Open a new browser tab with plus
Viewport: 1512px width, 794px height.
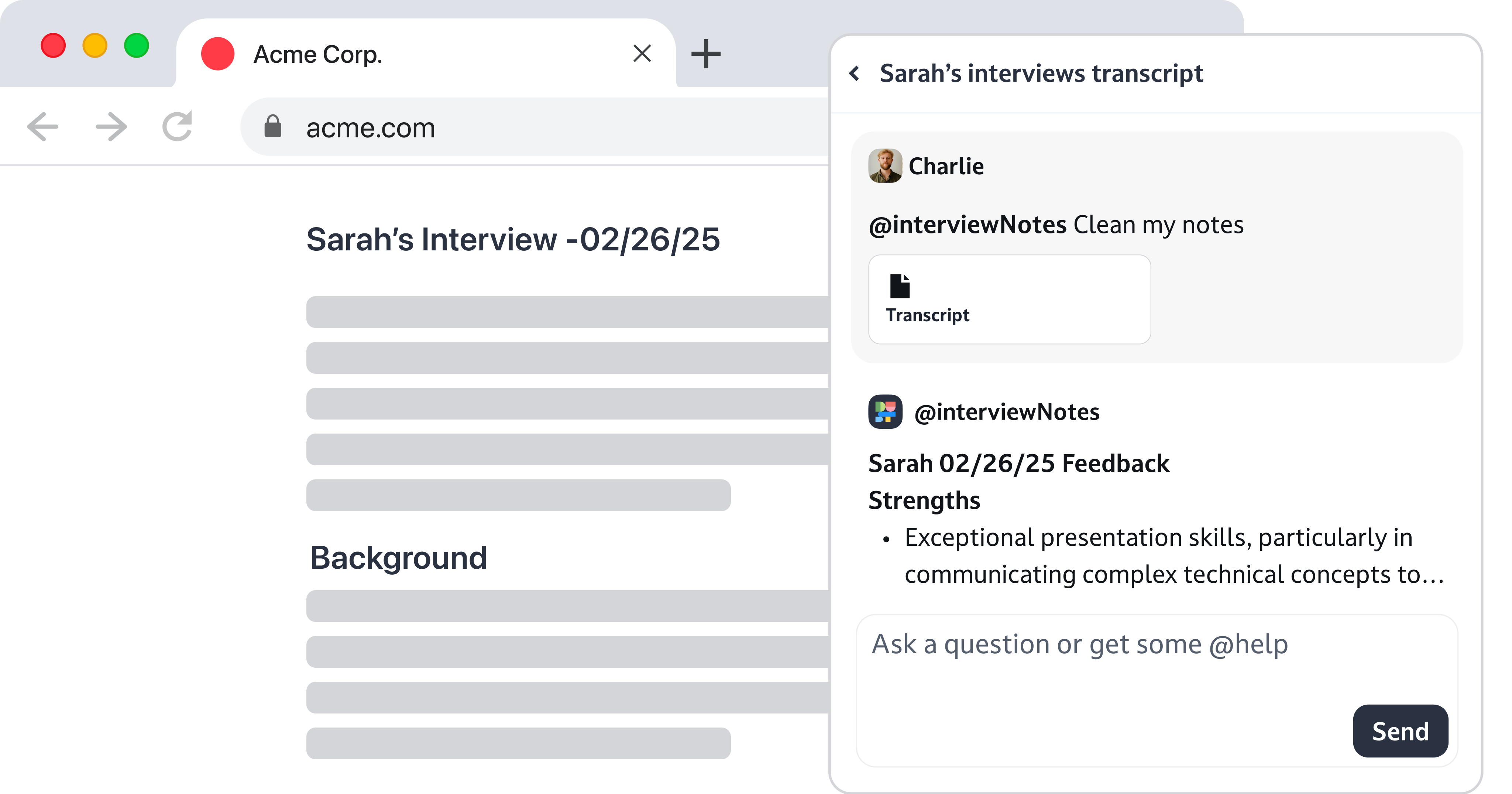705,54
